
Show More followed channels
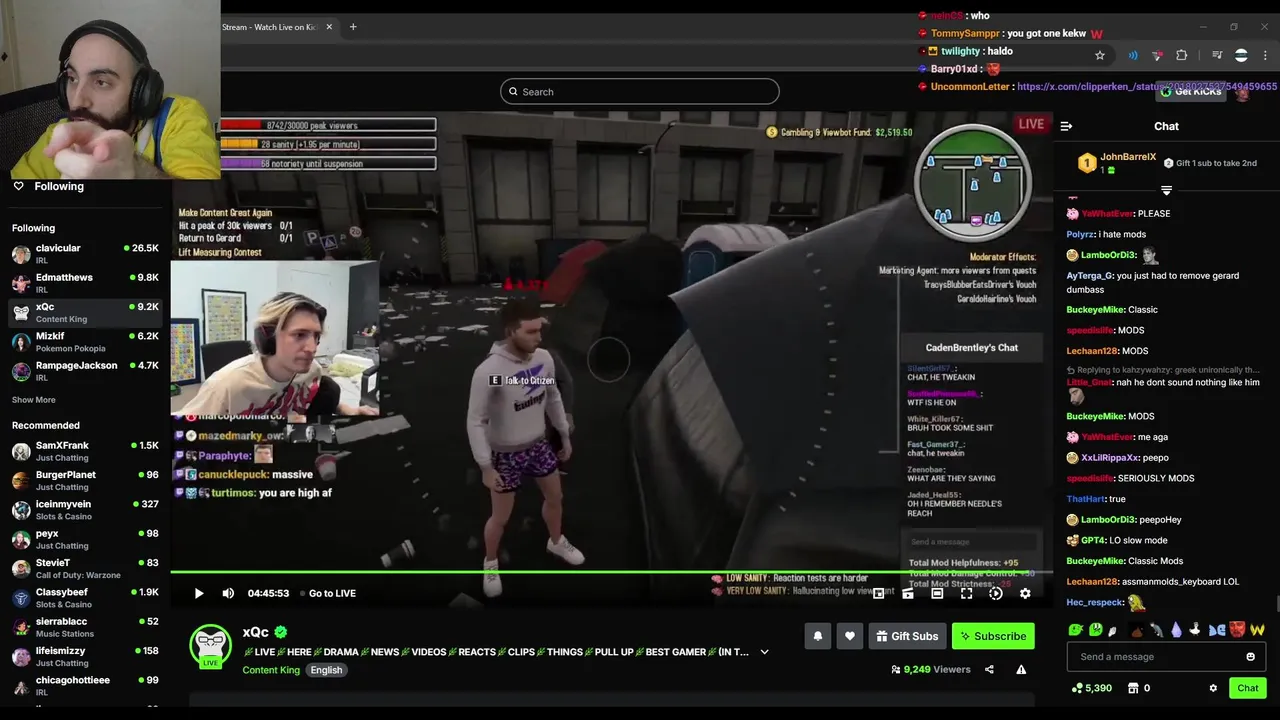pos(34,400)
